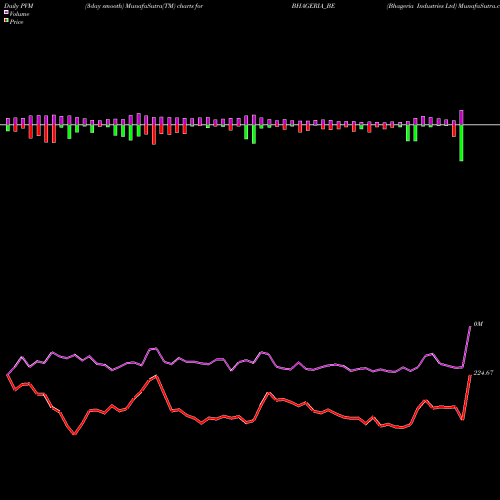Click the '0M' volume value label

(478, 324)
